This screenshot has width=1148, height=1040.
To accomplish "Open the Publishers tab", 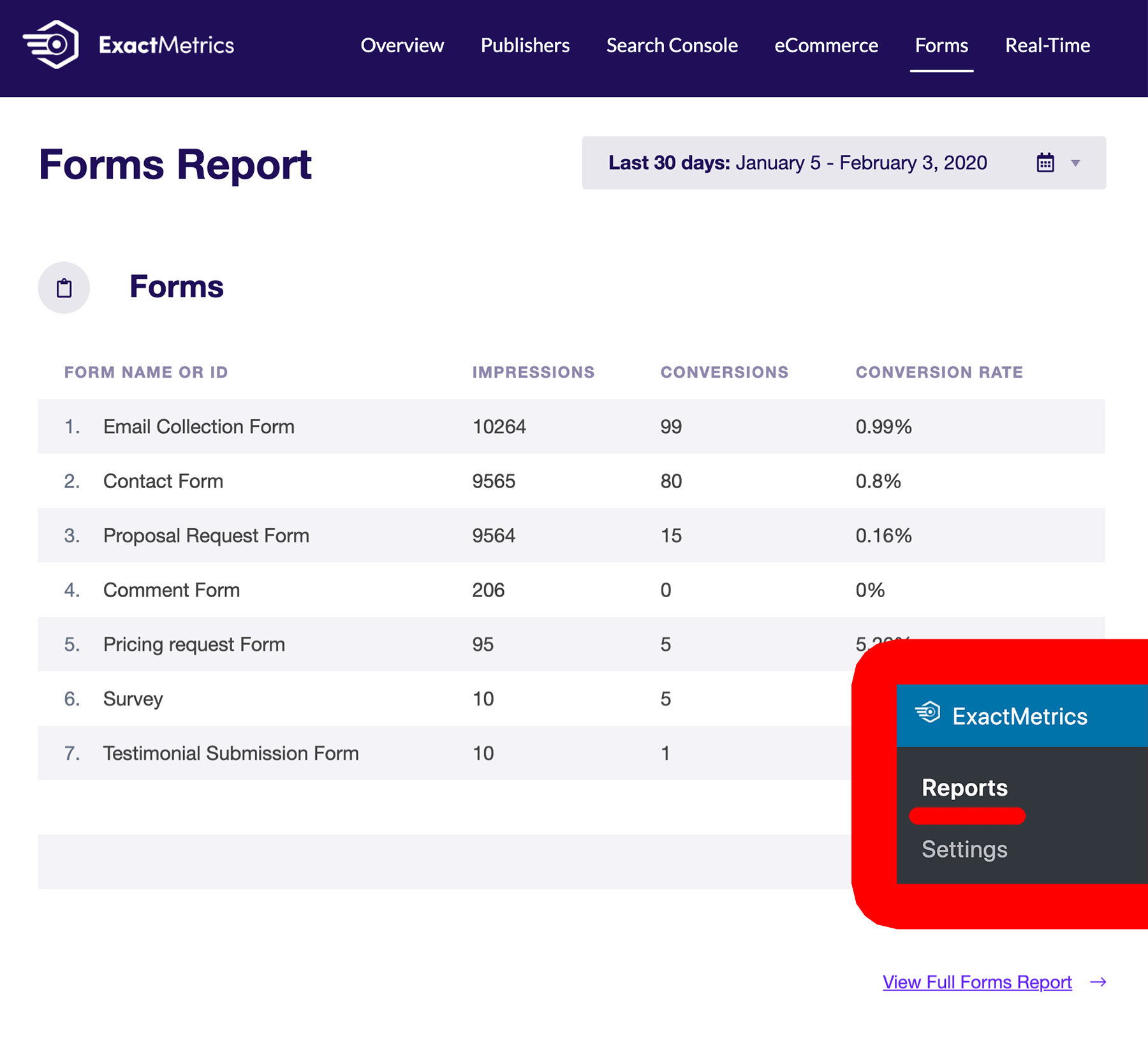I will (525, 45).
